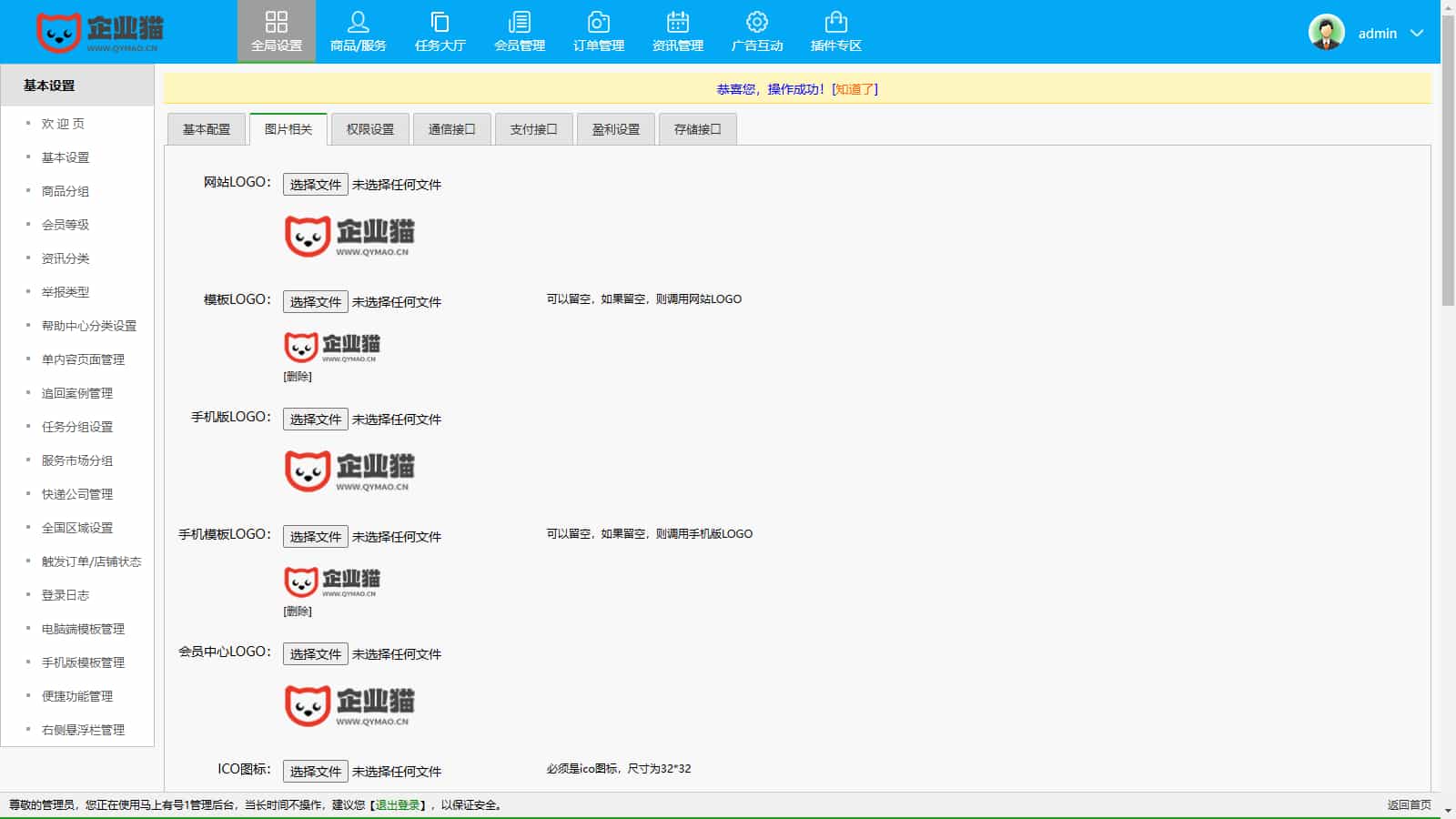Choose file for ICO图标
This screenshot has height=819, width=1456.
[x=315, y=772]
